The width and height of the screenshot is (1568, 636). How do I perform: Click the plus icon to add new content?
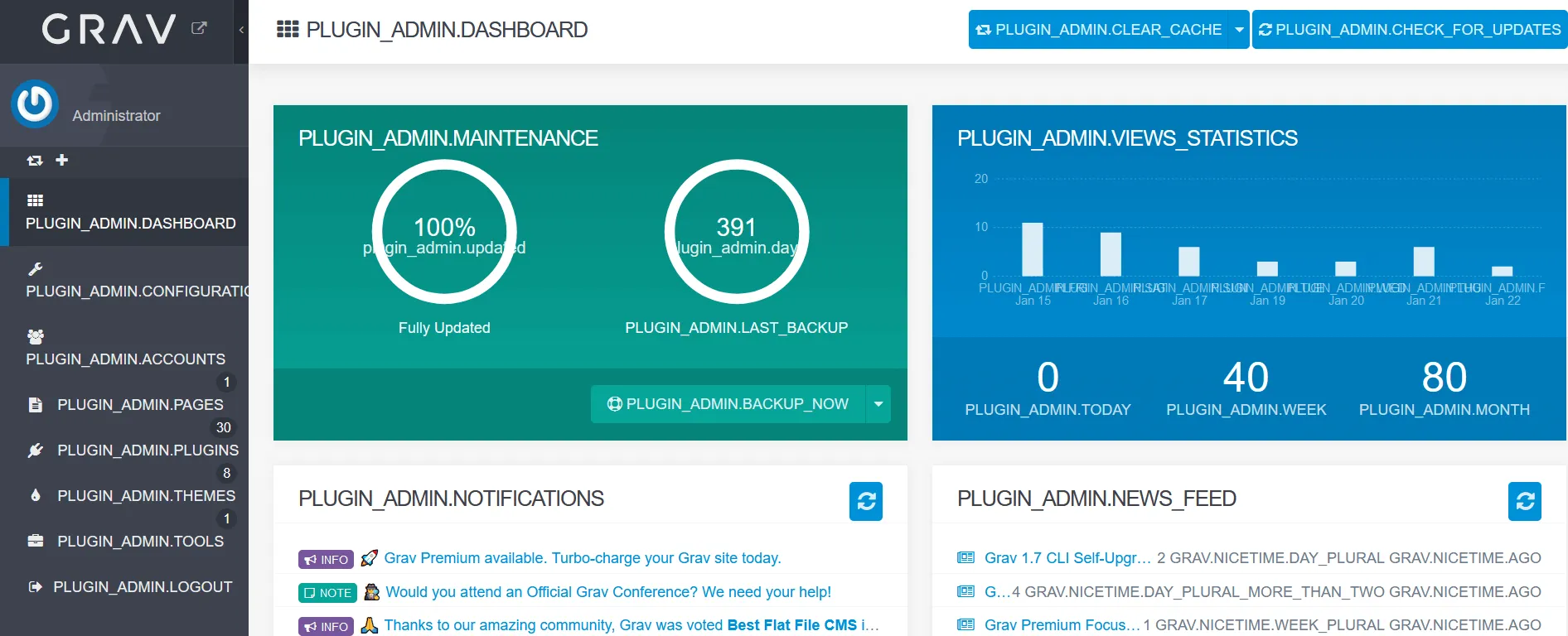pos(62,160)
